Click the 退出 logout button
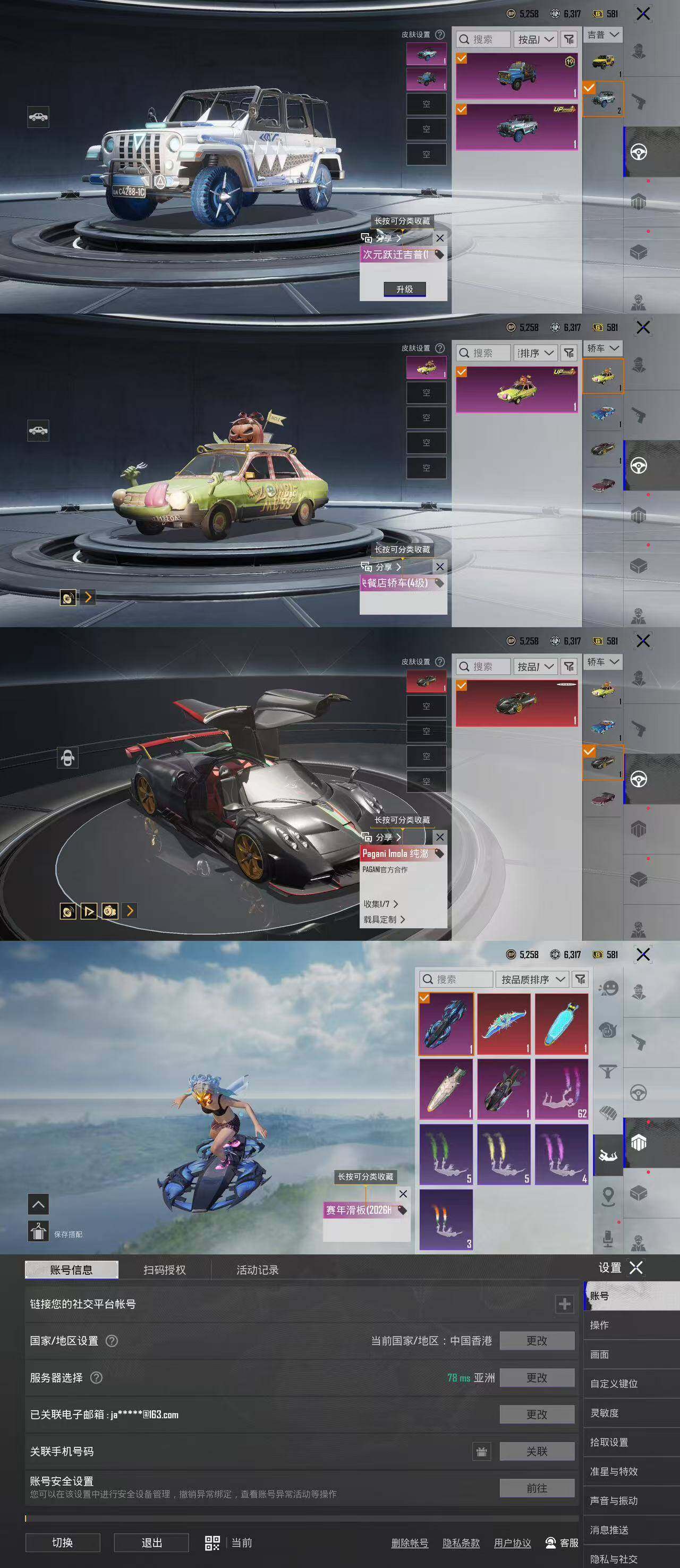The image size is (680, 1568). point(151,1543)
